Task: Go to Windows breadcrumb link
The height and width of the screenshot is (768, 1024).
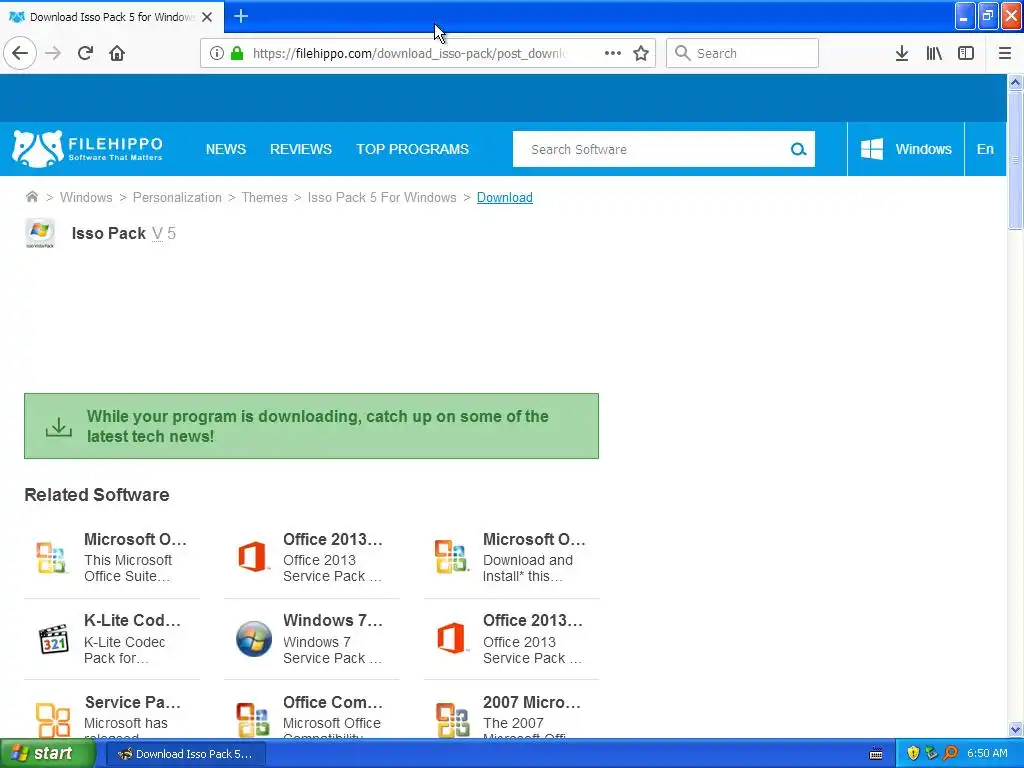Action: (x=86, y=197)
